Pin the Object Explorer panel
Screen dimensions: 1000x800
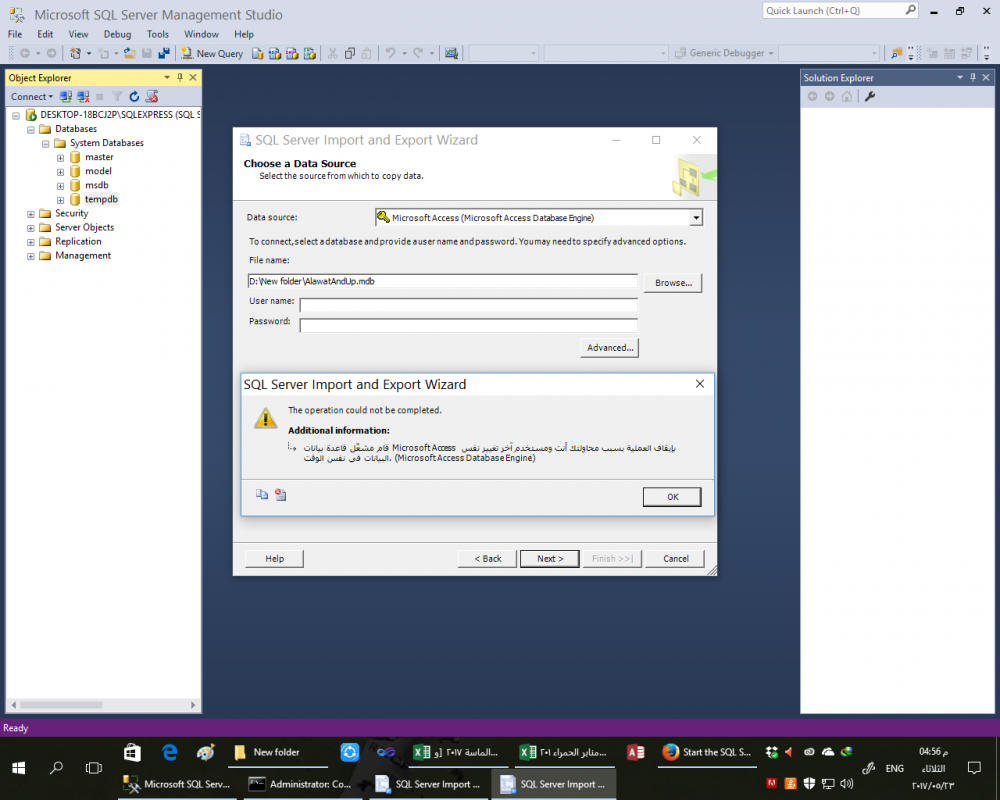(x=180, y=77)
